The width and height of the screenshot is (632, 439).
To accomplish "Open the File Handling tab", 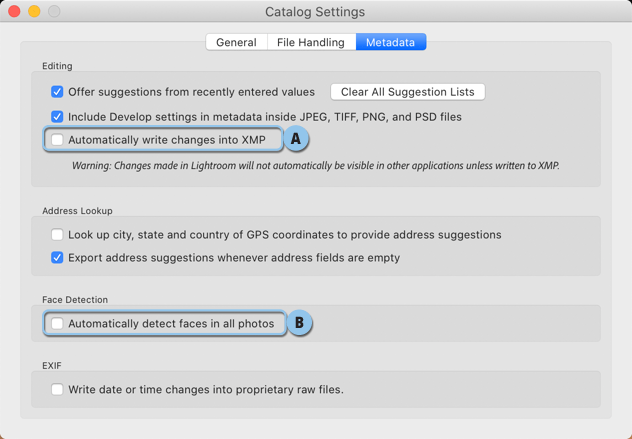I will (311, 42).
